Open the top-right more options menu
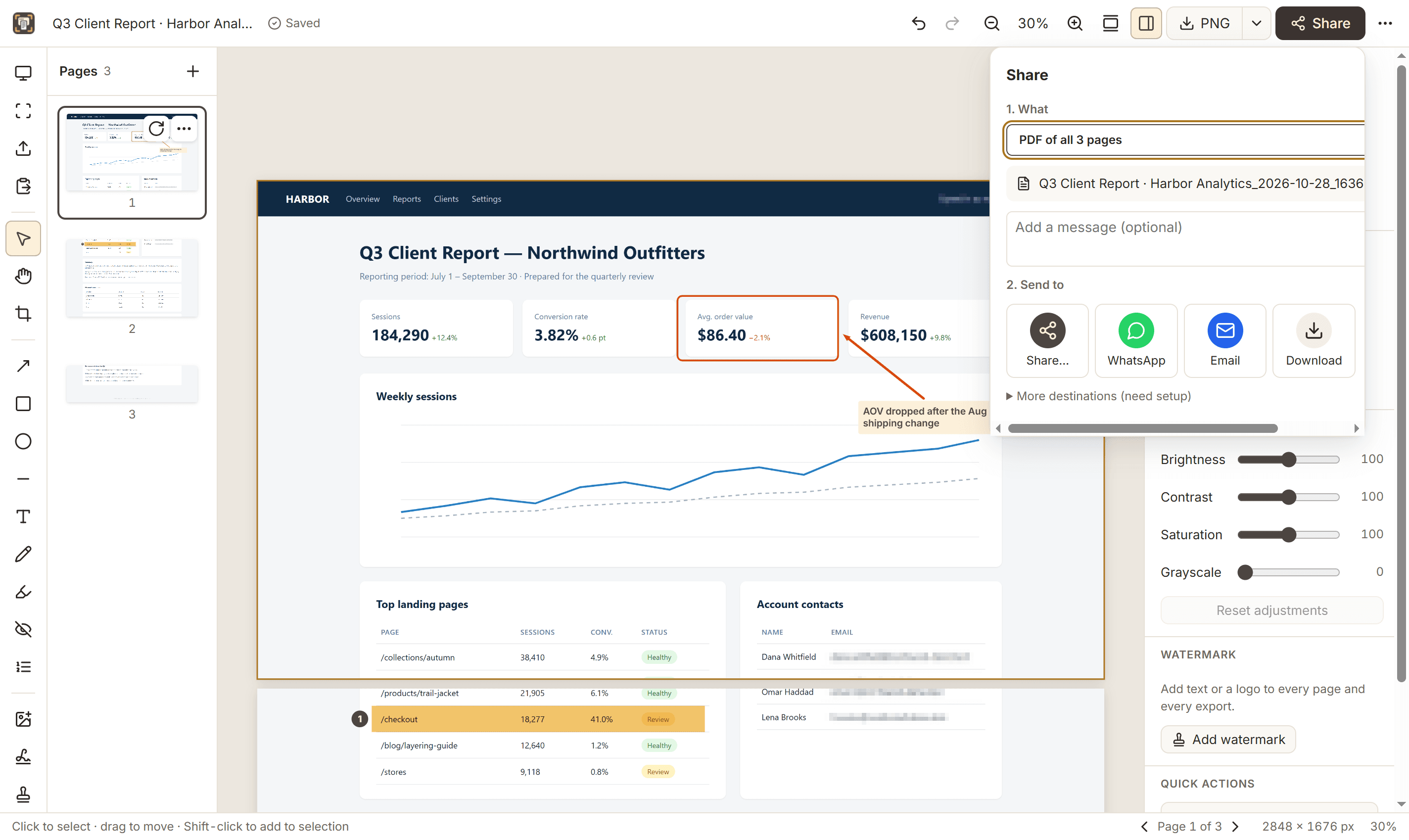The image size is (1409, 840). click(1385, 23)
